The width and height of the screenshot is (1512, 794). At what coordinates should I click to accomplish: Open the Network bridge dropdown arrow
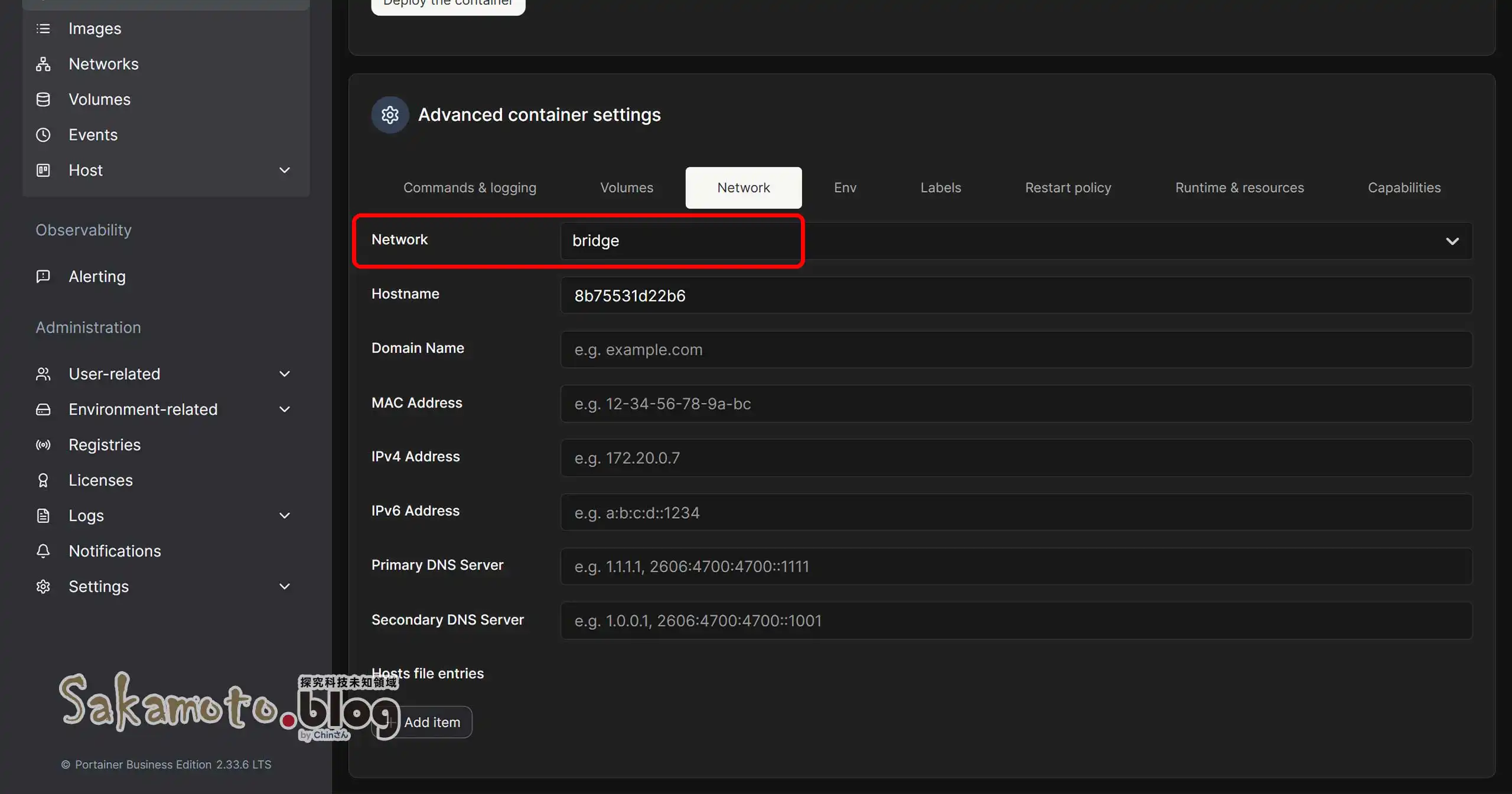click(x=1452, y=241)
